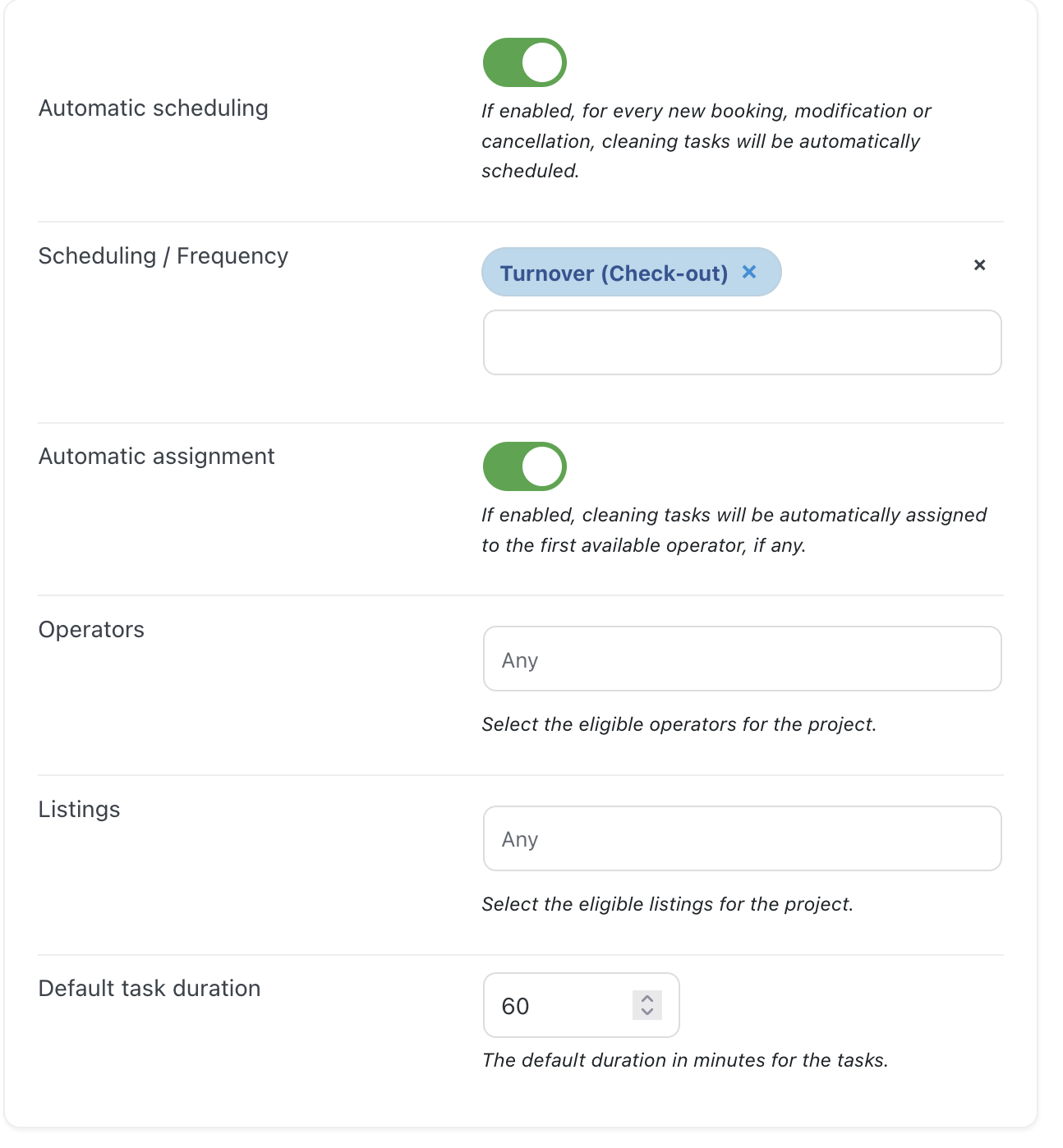Image resolution: width=1063 pixels, height=1148 pixels.
Task: Expand the Listings dropdown showing Any
Action: pos(743,838)
